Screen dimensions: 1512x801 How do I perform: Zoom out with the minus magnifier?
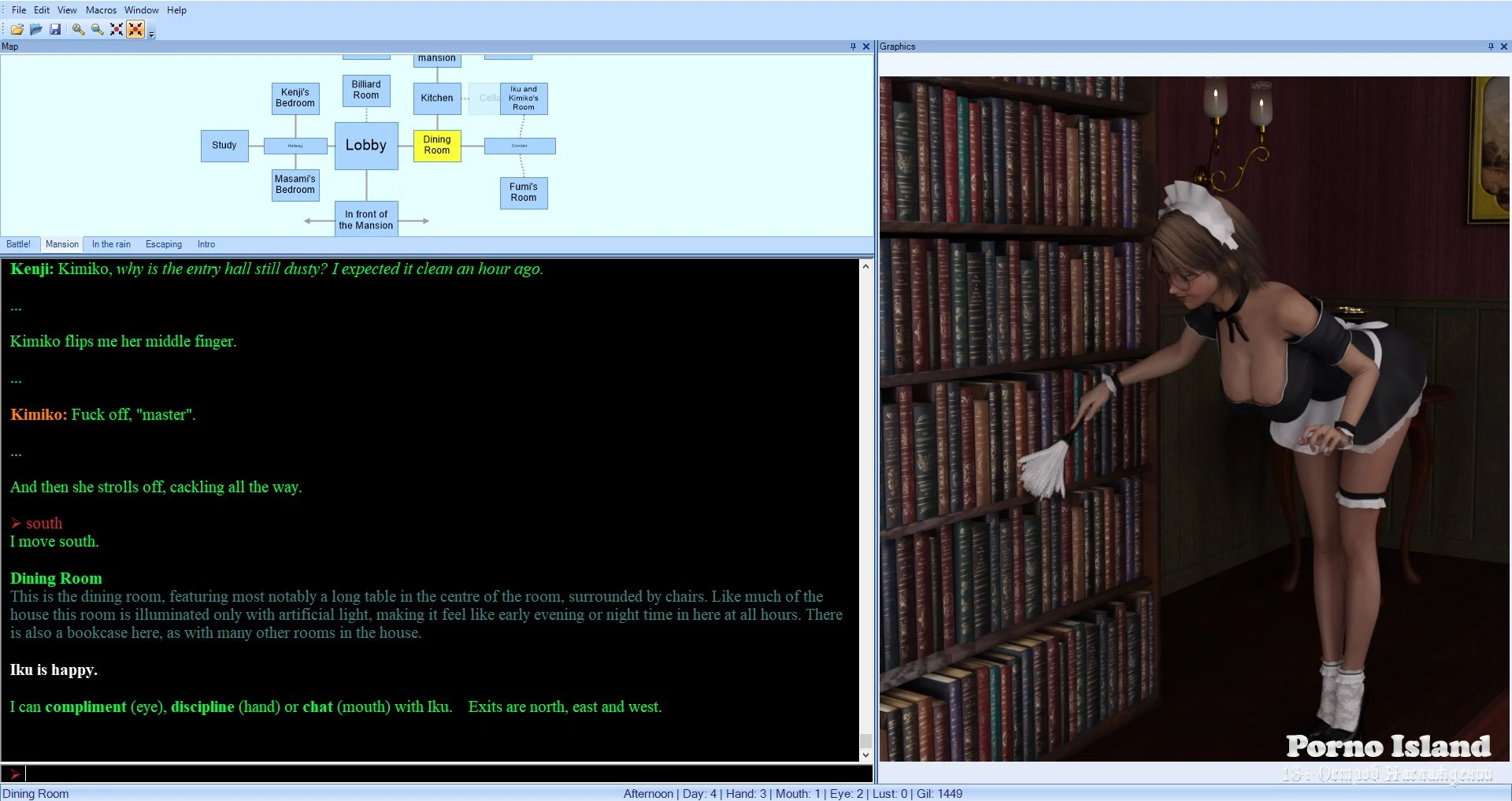(x=97, y=29)
